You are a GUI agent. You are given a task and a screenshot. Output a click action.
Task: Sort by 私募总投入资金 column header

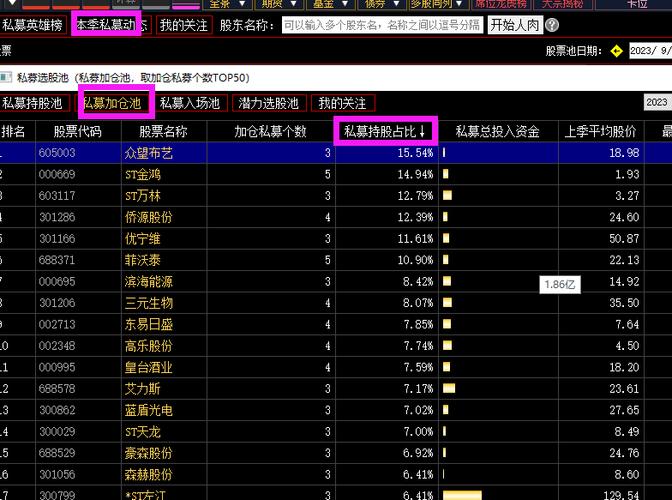[498, 131]
